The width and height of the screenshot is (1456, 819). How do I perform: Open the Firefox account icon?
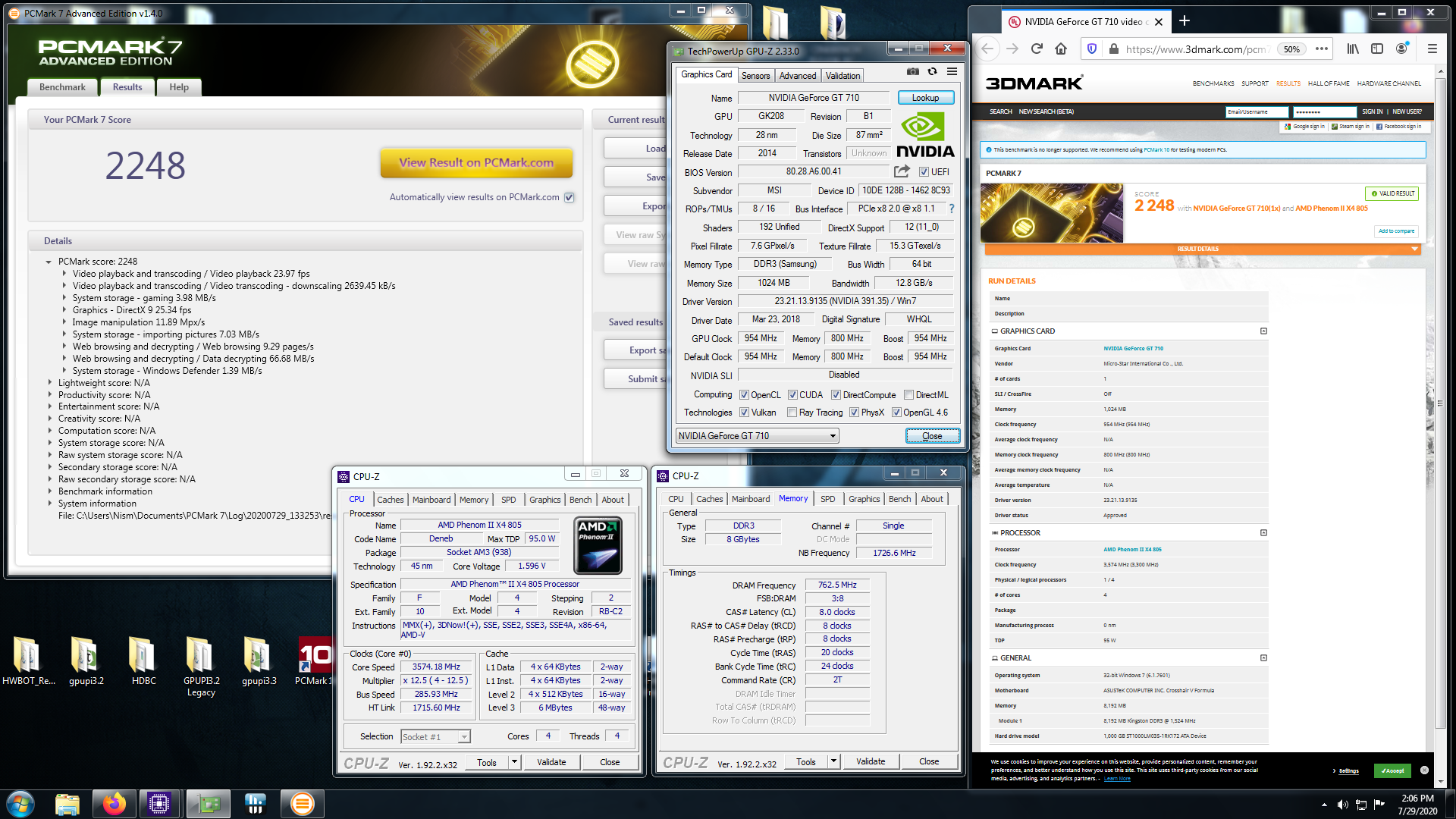pos(1402,49)
